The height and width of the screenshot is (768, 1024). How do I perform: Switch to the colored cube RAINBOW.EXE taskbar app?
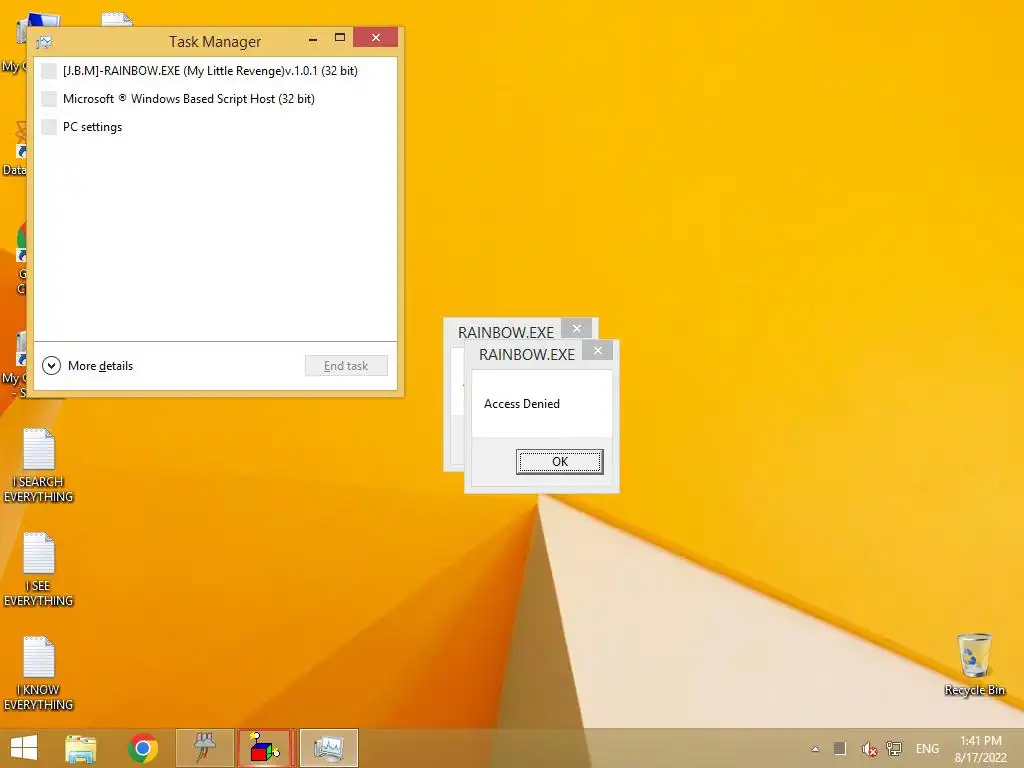click(266, 748)
